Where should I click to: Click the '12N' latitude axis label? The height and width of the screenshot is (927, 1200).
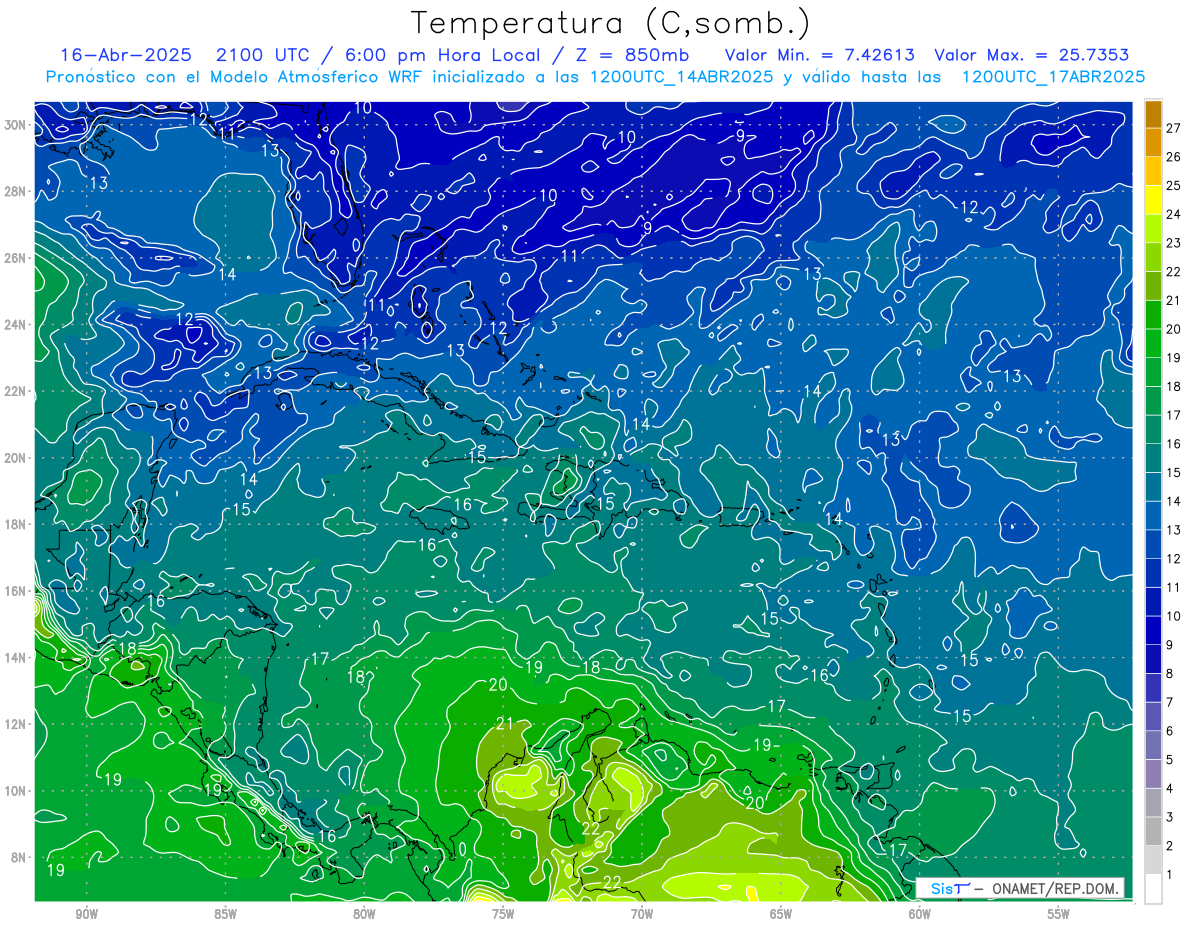(x=15, y=723)
